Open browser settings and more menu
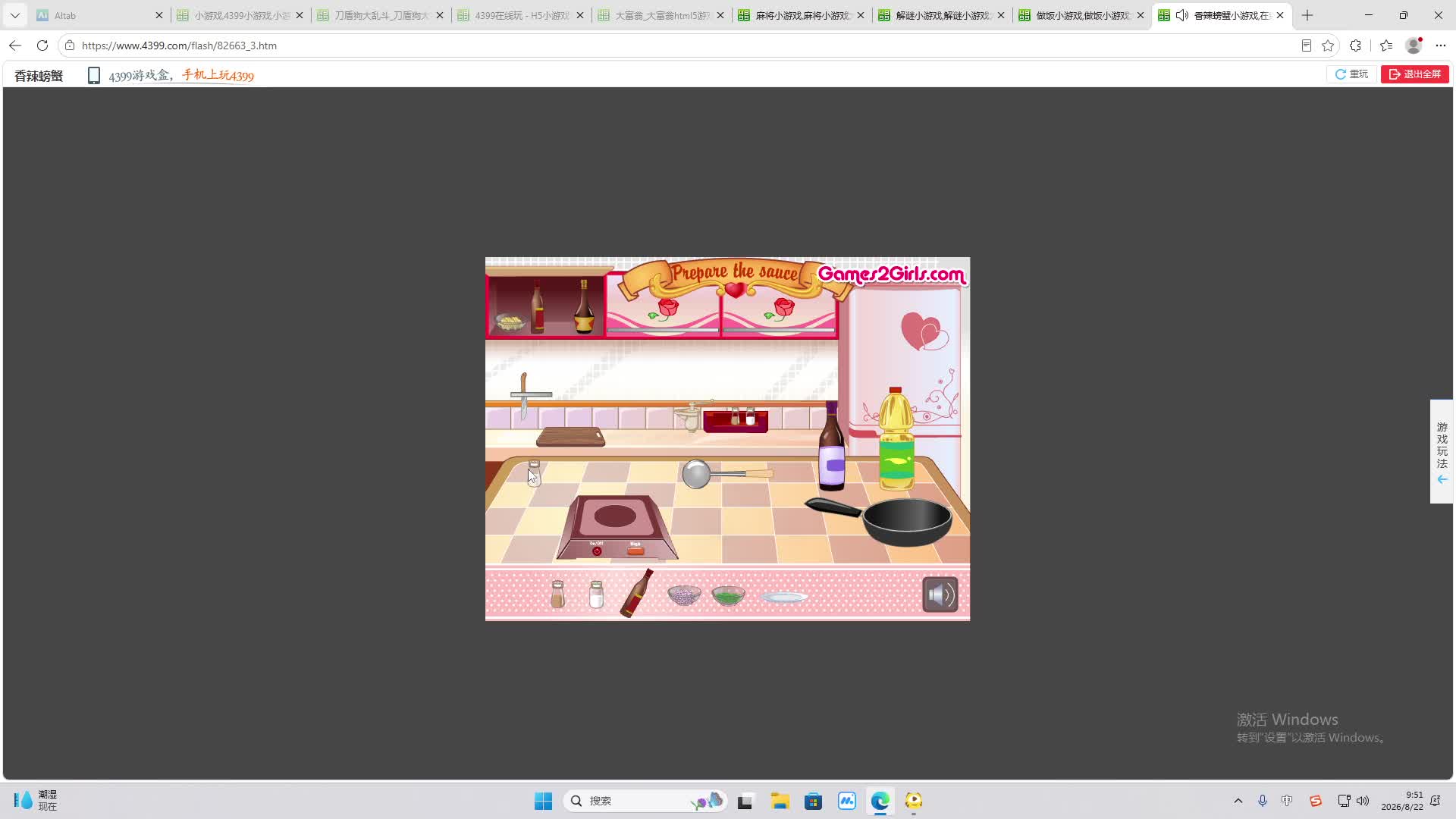Screen dimensions: 1456x819 coord(1441,45)
